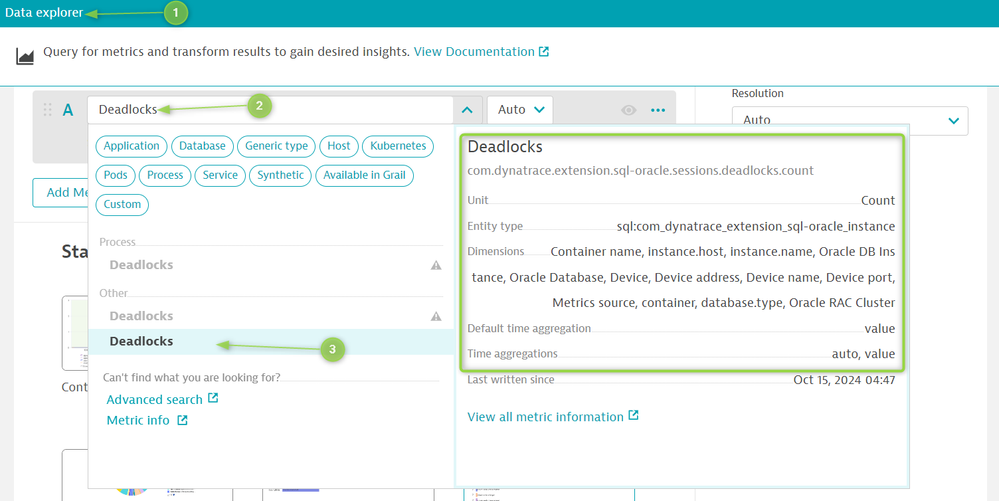Expand the Resolution dropdown

tap(849, 120)
